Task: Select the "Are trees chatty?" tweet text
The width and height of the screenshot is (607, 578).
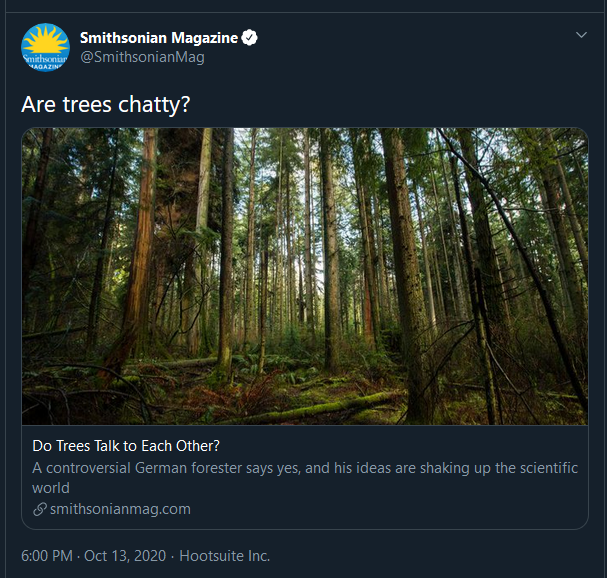Action: point(106,104)
